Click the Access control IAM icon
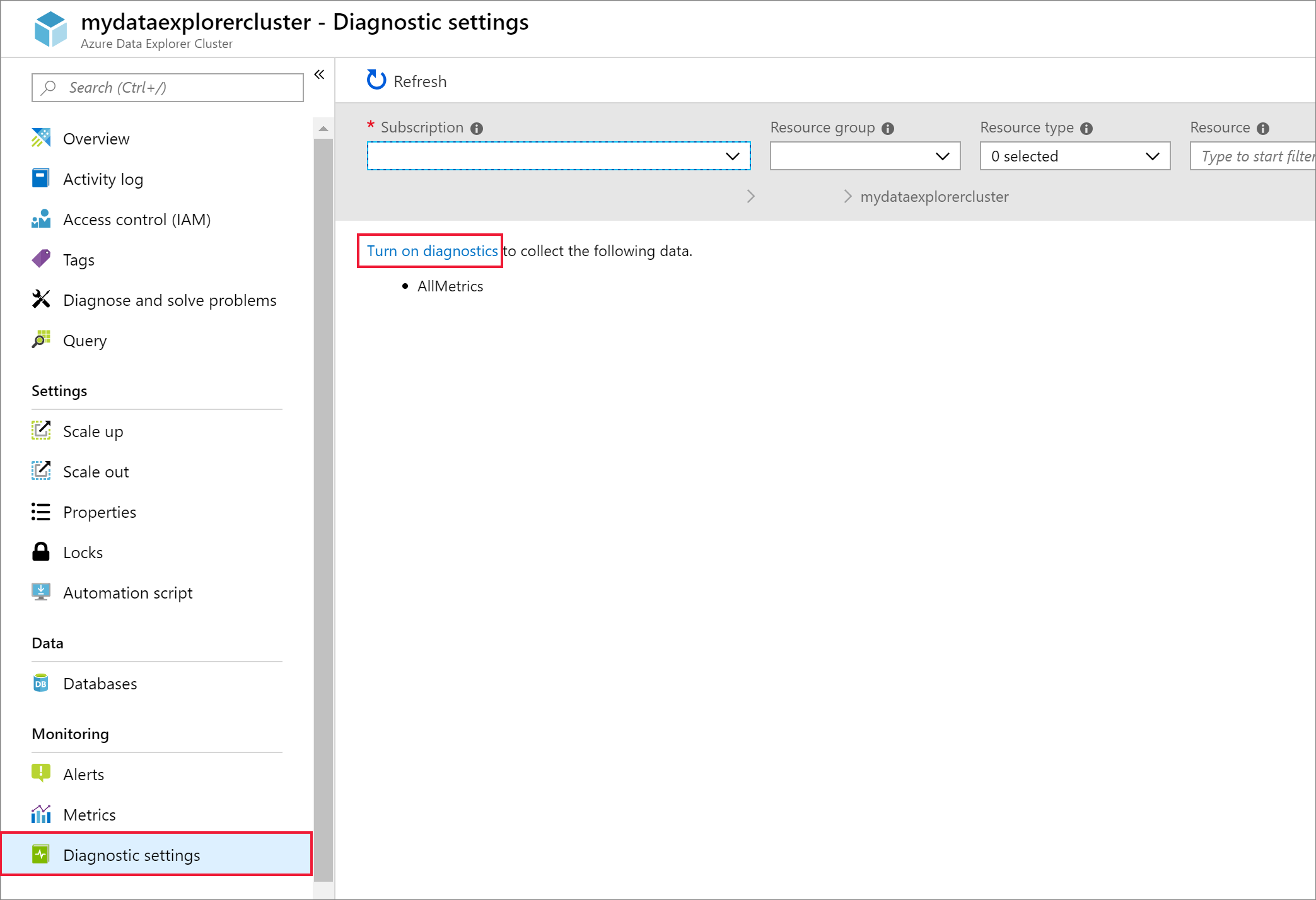The width and height of the screenshot is (1316, 900). coord(42,219)
